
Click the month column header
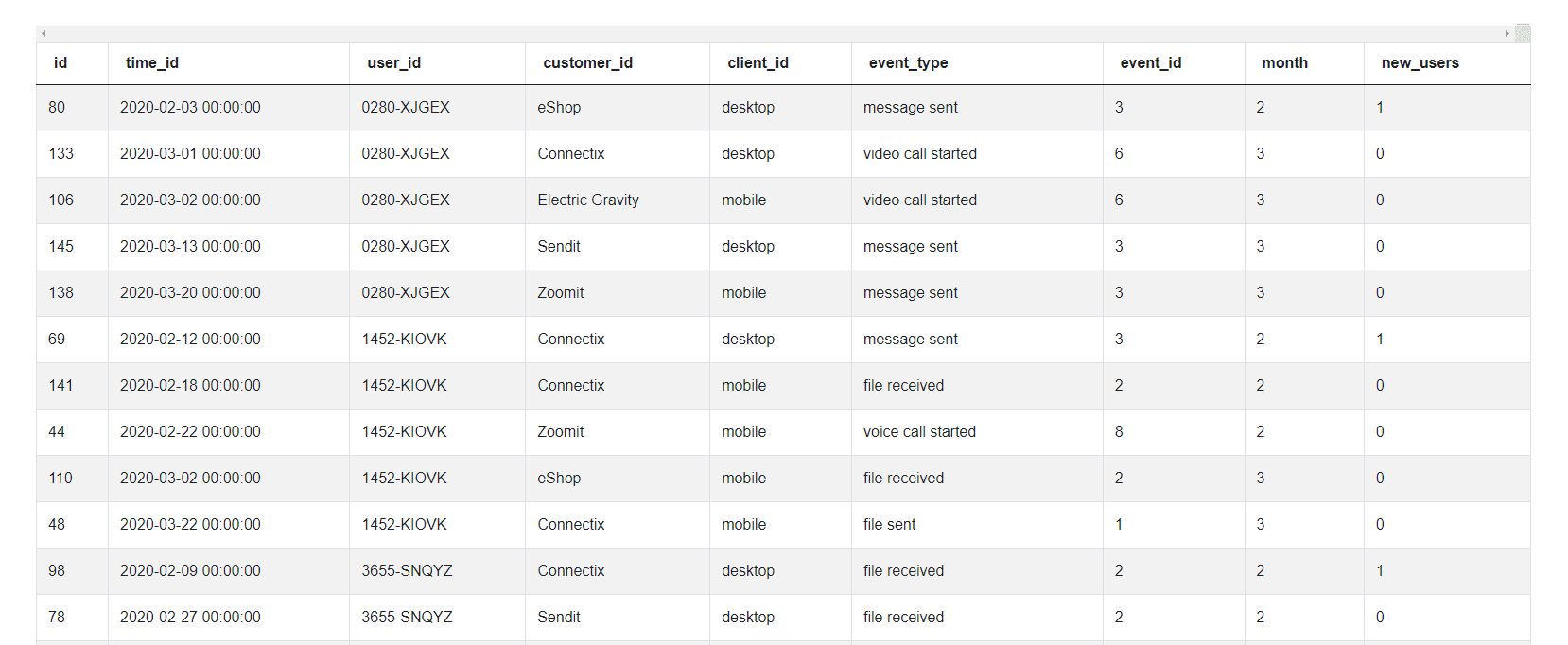click(1284, 62)
